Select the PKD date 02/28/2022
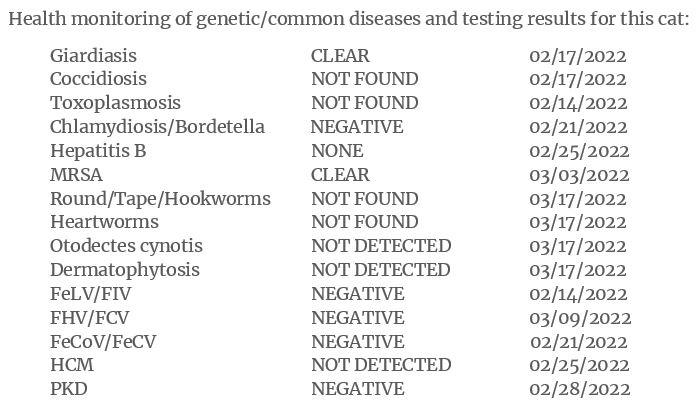697x408 pixels. pos(580,389)
